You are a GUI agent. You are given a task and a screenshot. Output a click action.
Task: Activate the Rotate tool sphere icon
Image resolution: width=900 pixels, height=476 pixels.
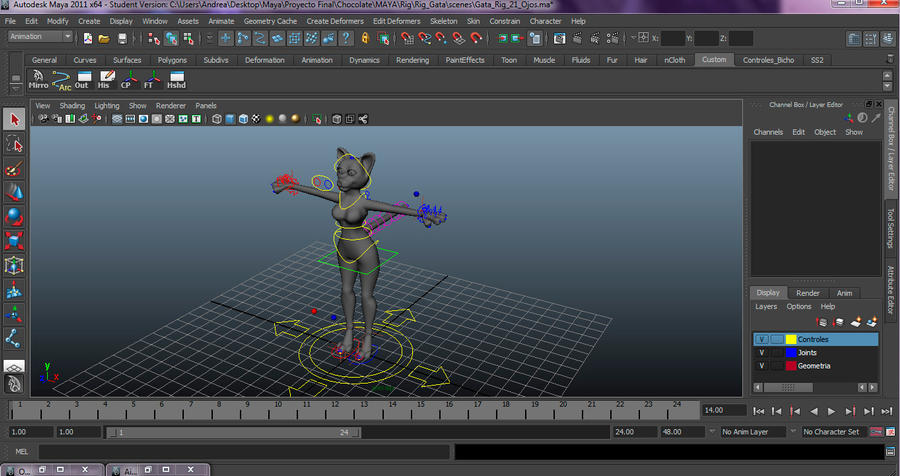tap(14, 216)
